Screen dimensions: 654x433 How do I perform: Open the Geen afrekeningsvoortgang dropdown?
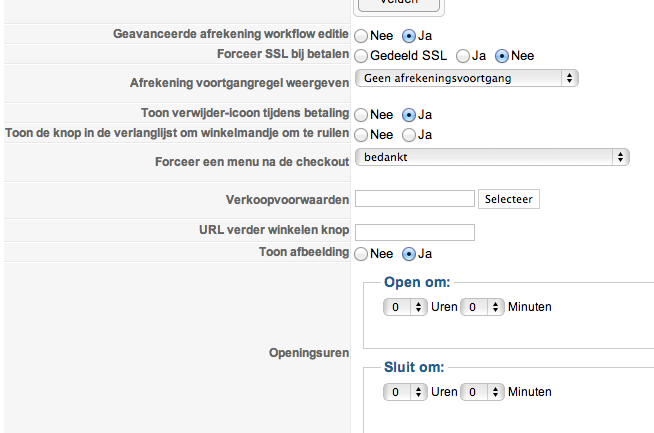467,77
